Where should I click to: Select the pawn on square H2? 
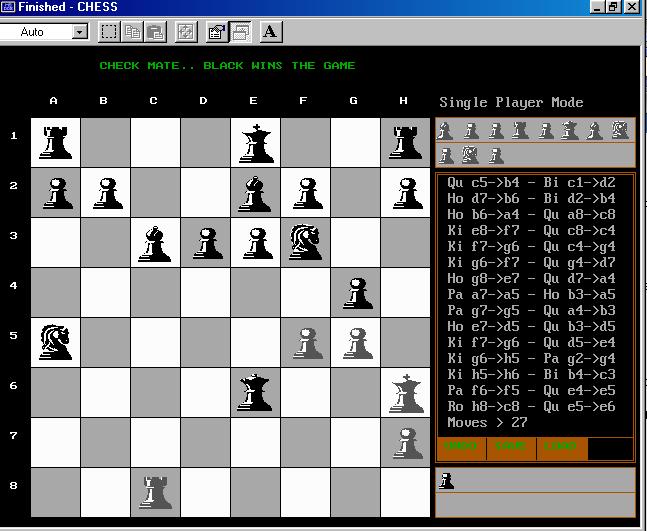pos(407,193)
